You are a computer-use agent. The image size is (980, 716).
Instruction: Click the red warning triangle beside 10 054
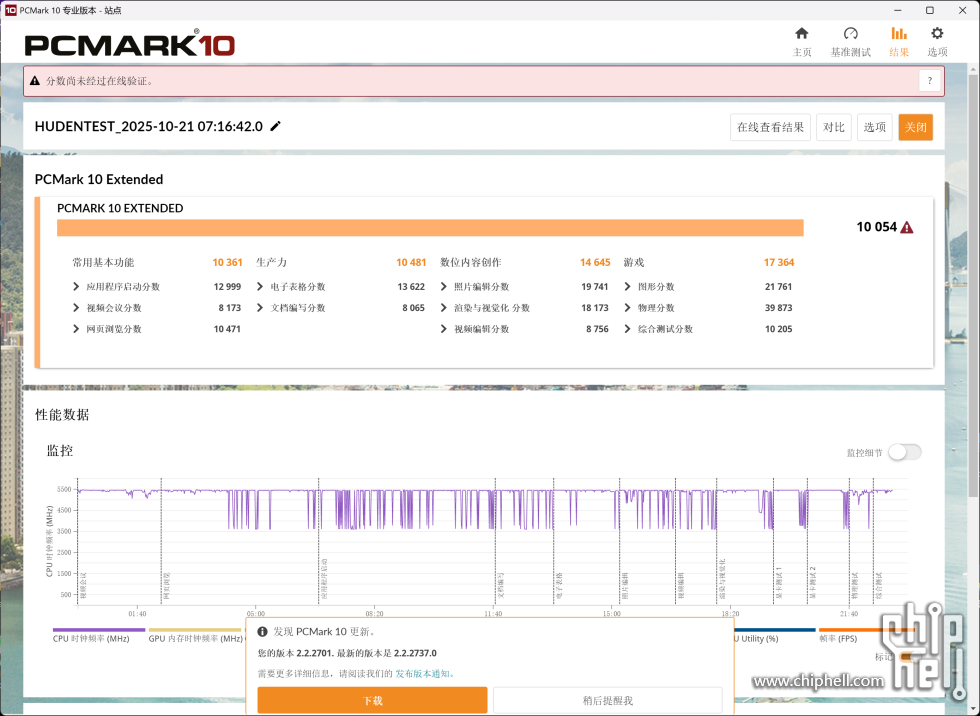click(x=906, y=227)
